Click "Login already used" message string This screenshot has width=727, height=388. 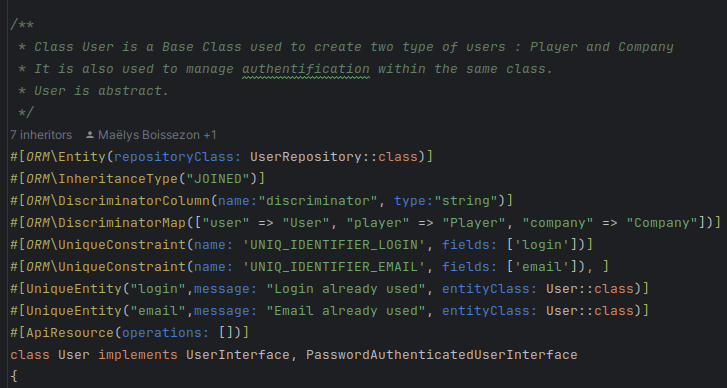[x=346, y=289]
